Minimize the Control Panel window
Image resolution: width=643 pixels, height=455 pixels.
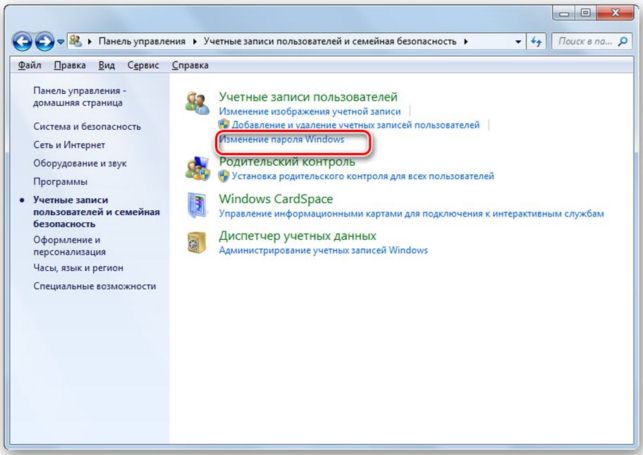pos(564,13)
